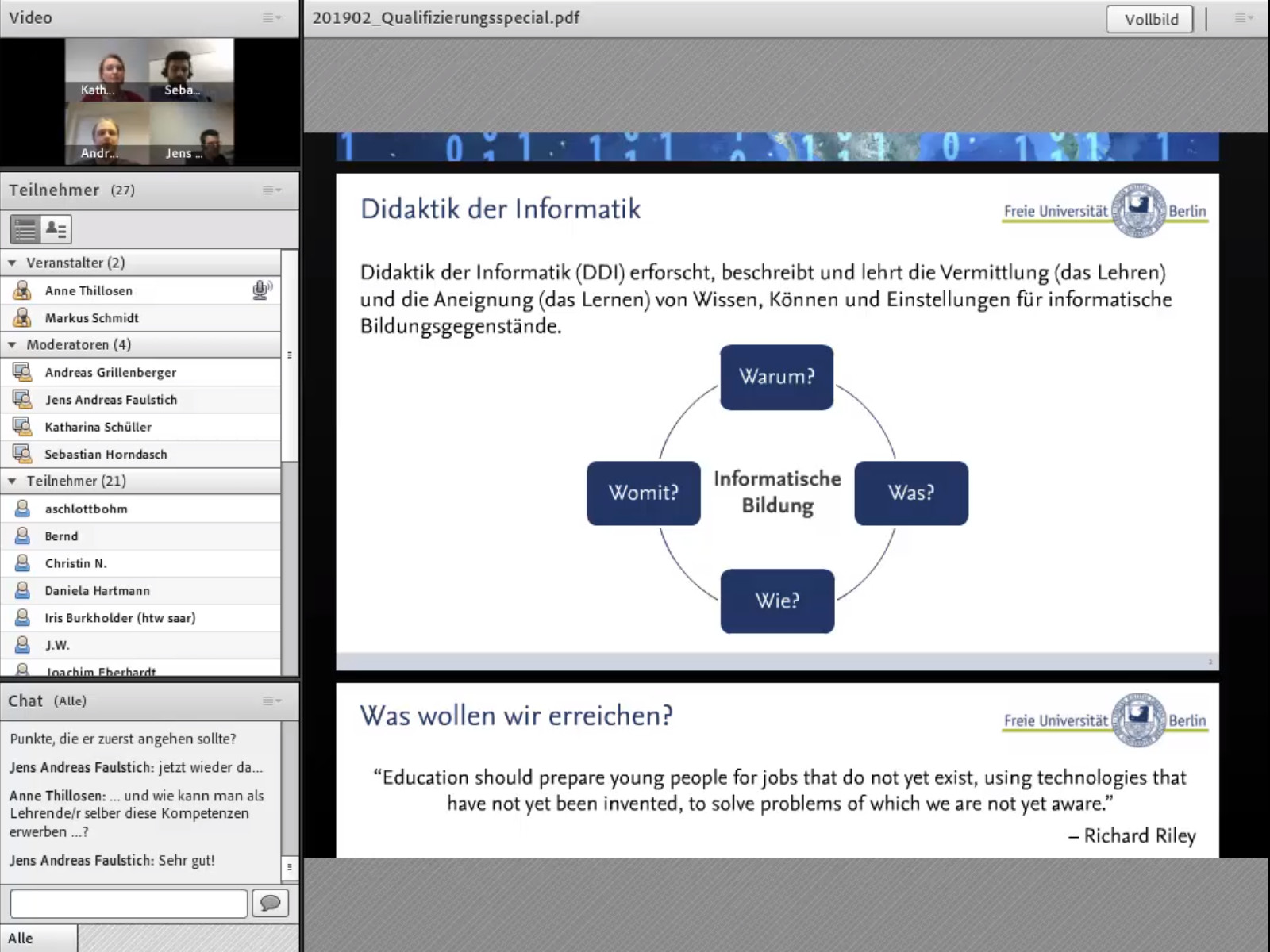Select Daniela Hartmann in participant list
This screenshot has height=952, width=1270.
[x=140, y=590]
